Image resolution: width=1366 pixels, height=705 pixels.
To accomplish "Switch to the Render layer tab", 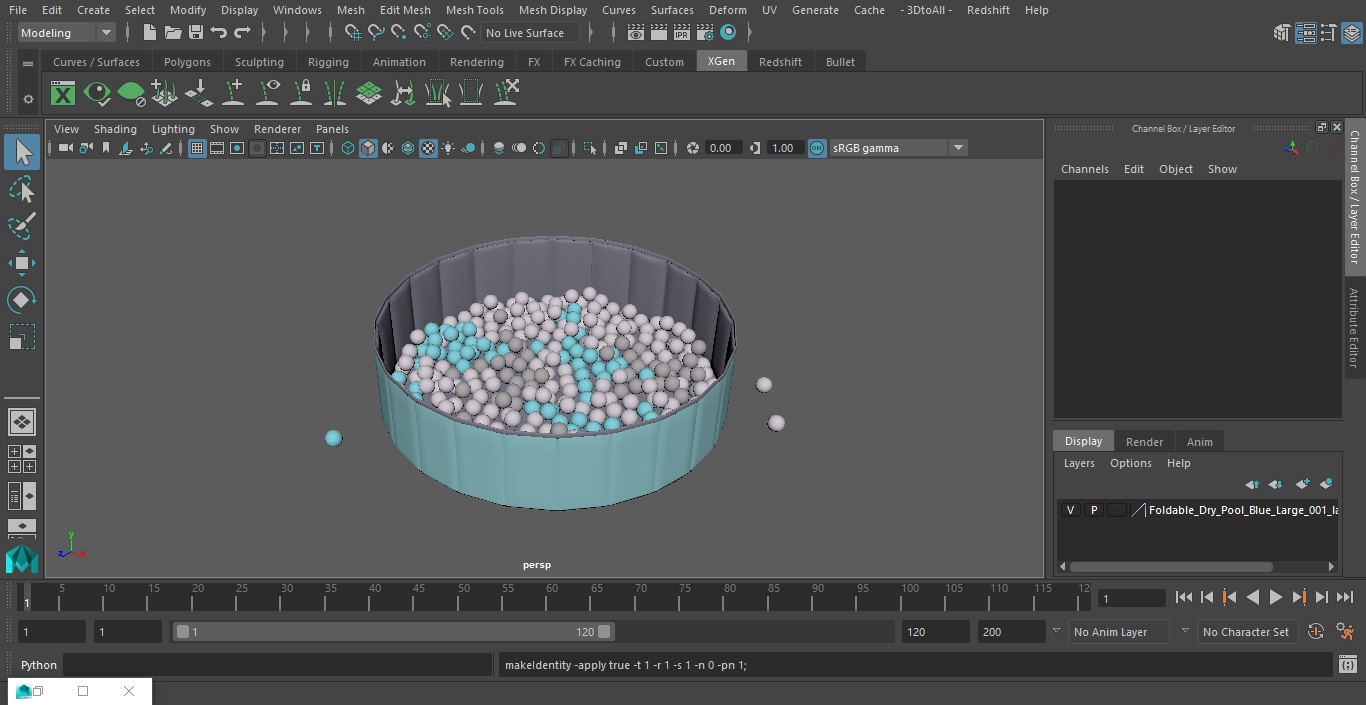I will pyautogui.click(x=1144, y=442).
